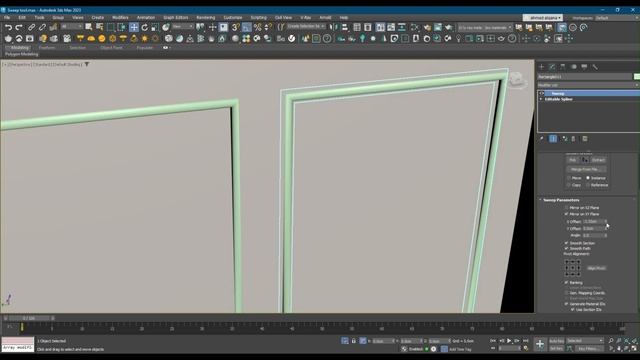
Task: Redo the last undone action
Action: 19,27
